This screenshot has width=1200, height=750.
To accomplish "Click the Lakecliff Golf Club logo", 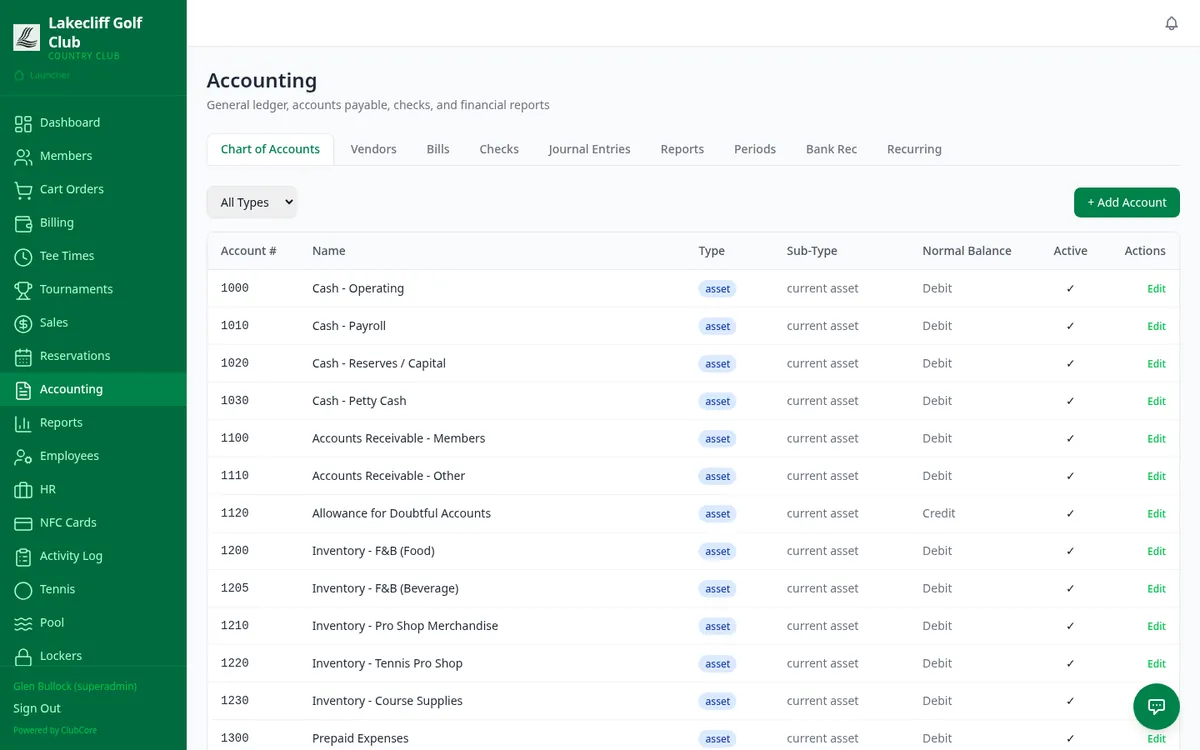I will click(27, 37).
